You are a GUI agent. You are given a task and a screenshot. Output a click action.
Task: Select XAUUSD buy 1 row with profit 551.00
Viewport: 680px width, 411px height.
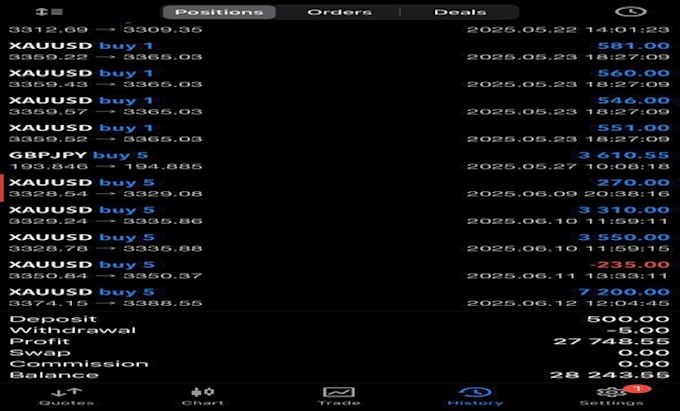click(339, 133)
